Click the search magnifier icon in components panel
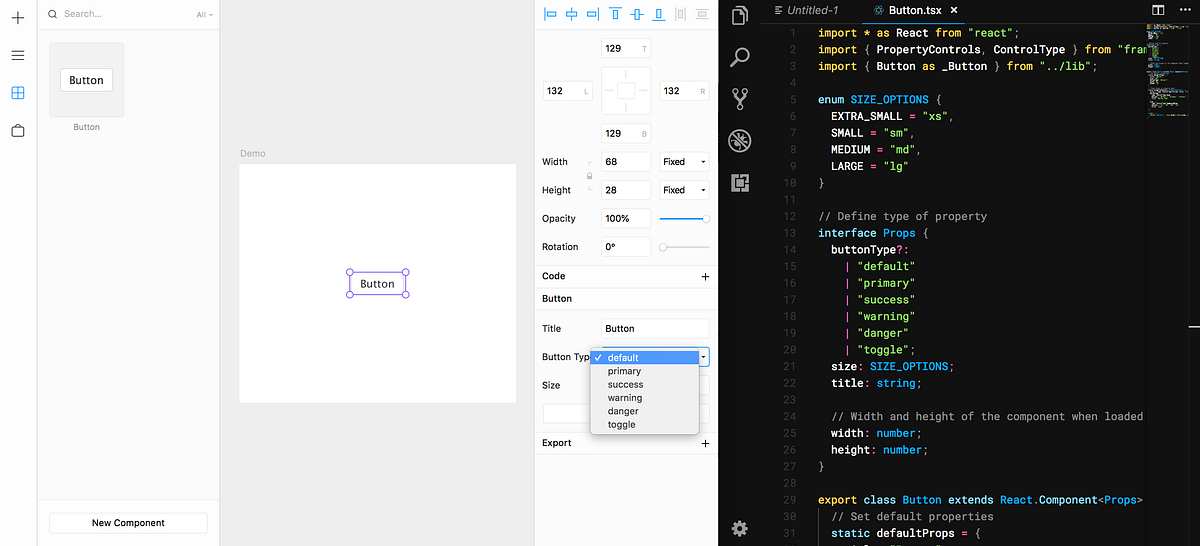This screenshot has width=1200, height=546. click(x=53, y=14)
